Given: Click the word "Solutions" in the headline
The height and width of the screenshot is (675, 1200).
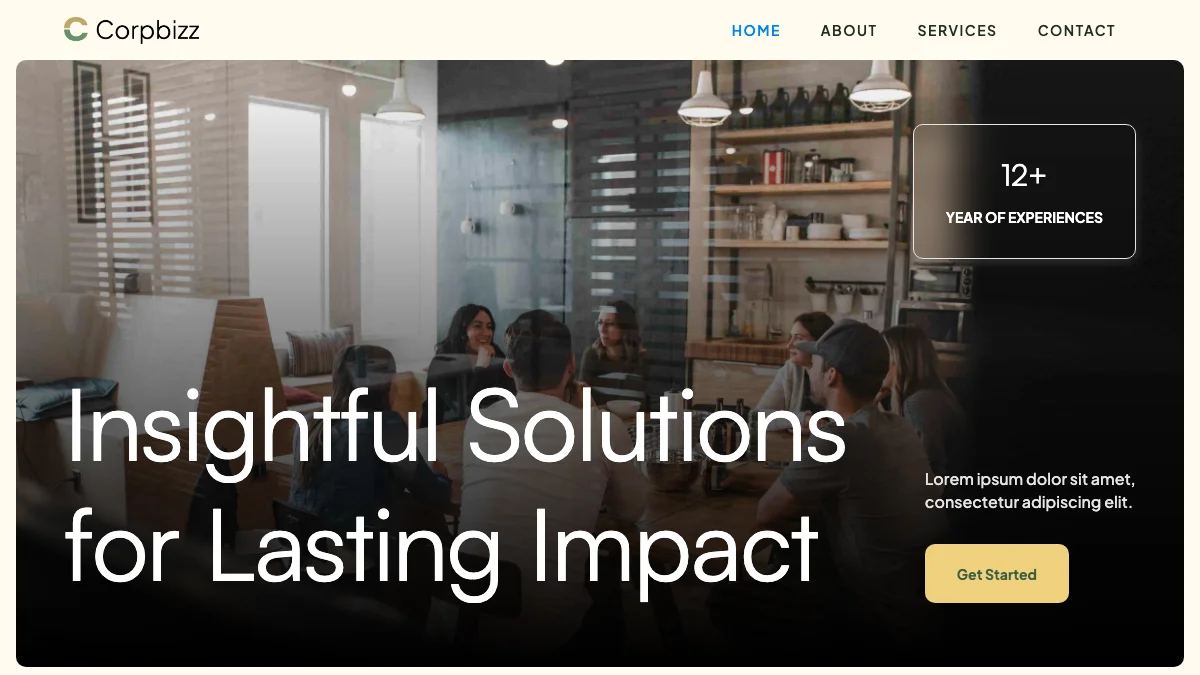Looking at the screenshot, I should [658, 428].
